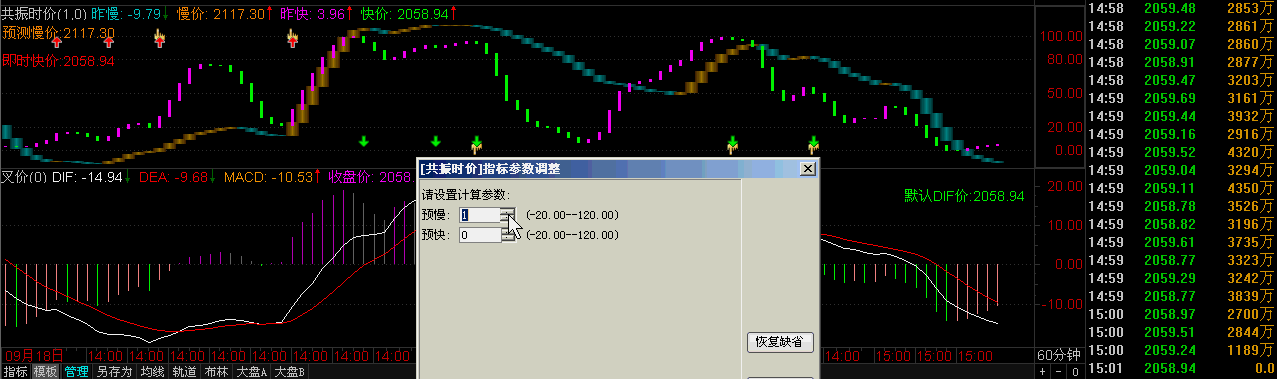1279x381 pixels.
Task: Click the yellow hand signal icon near top center
Action: pos(293,39)
